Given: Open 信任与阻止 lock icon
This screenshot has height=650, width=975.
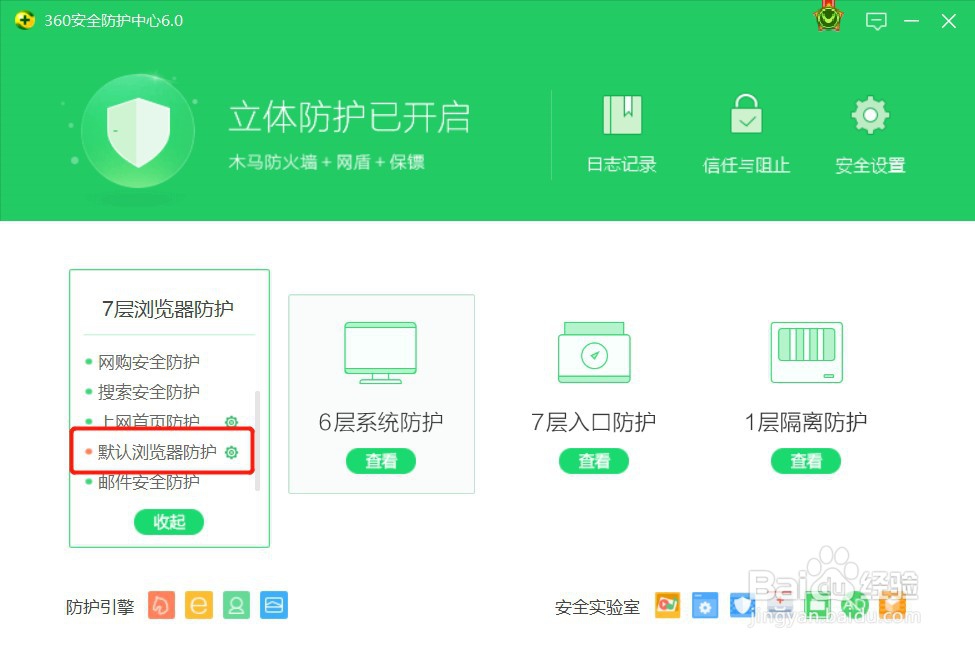Looking at the screenshot, I should [x=746, y=113].
